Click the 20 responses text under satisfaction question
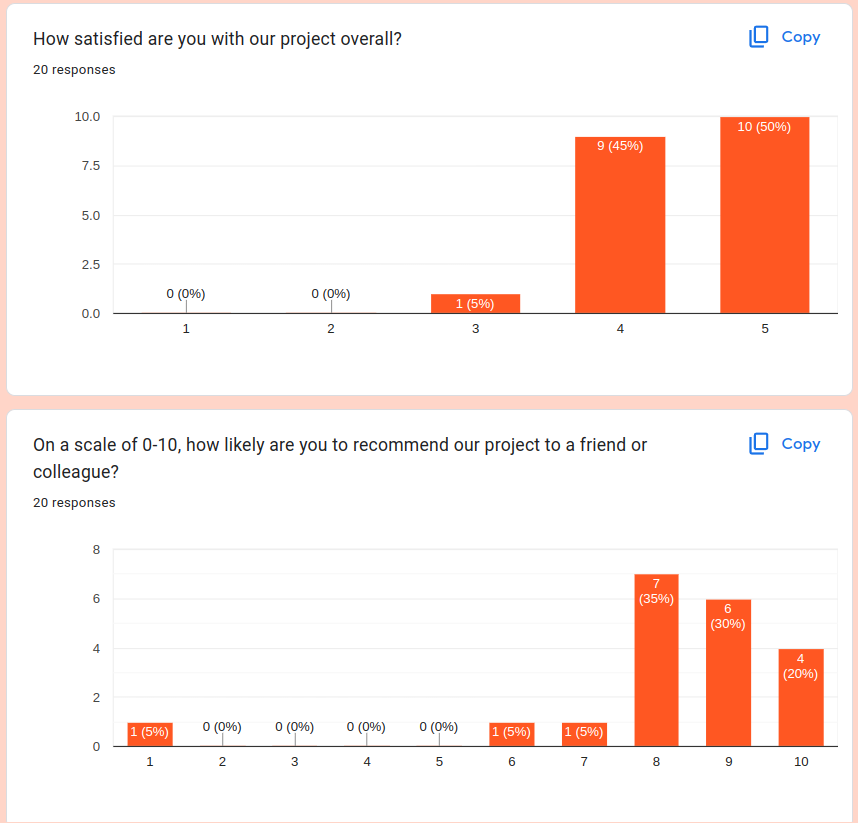The width and height of the screenshot is (858, 823). (x=74, y=70)
